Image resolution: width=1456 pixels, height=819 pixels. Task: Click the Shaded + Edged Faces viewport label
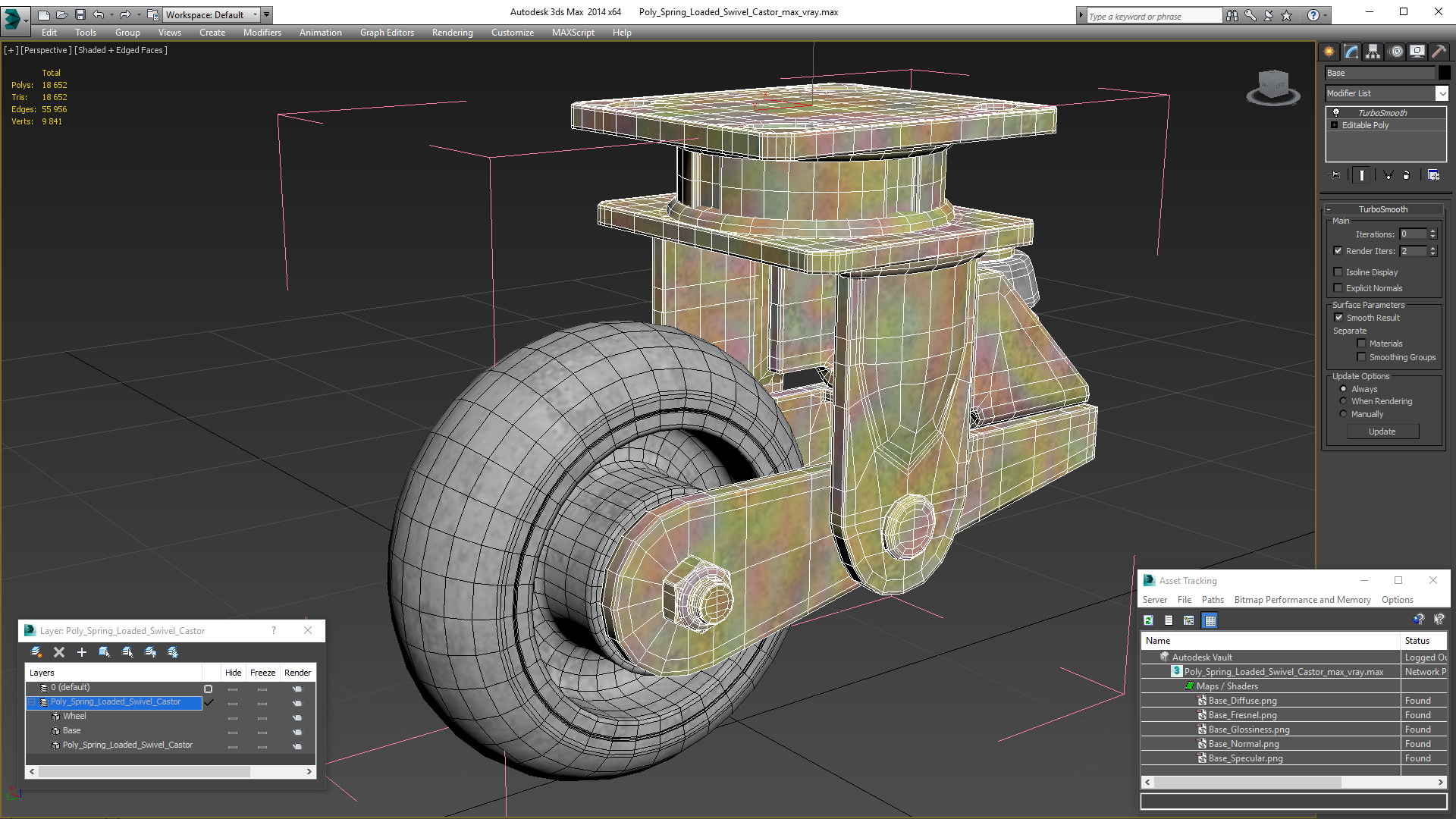pos(121,50)
